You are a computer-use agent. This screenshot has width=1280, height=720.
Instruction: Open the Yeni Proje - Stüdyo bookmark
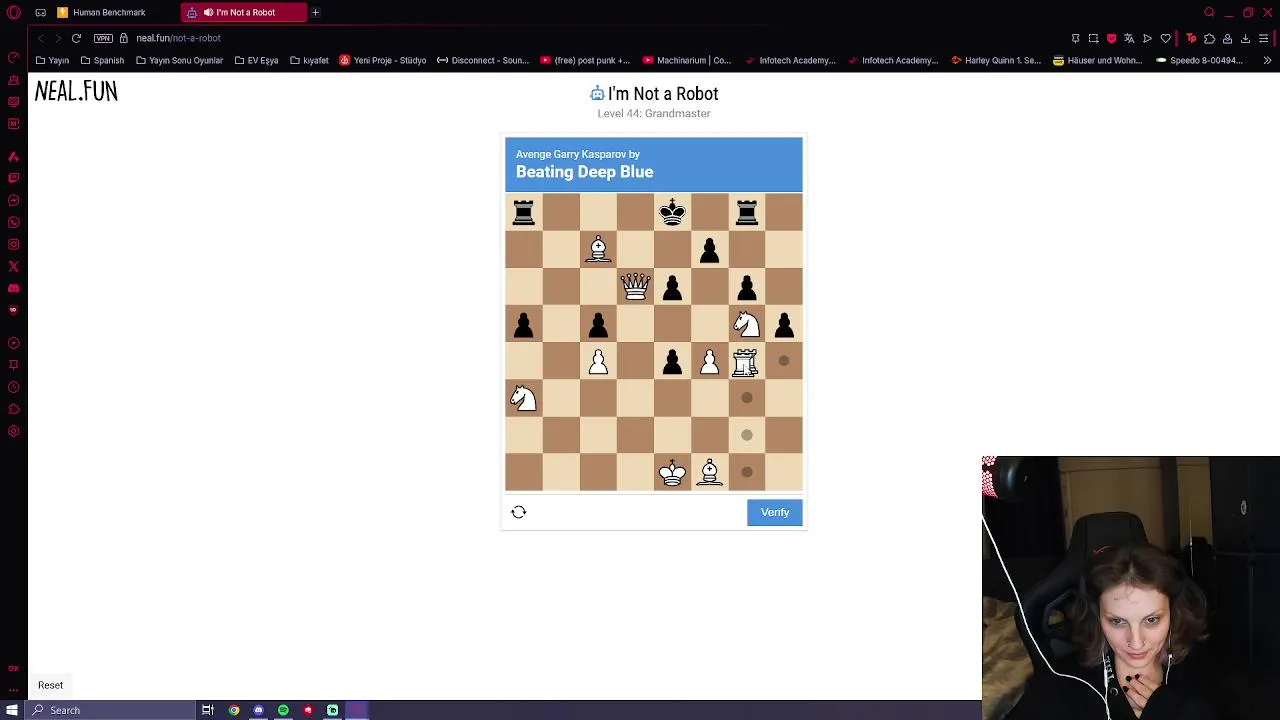point(383,60)
